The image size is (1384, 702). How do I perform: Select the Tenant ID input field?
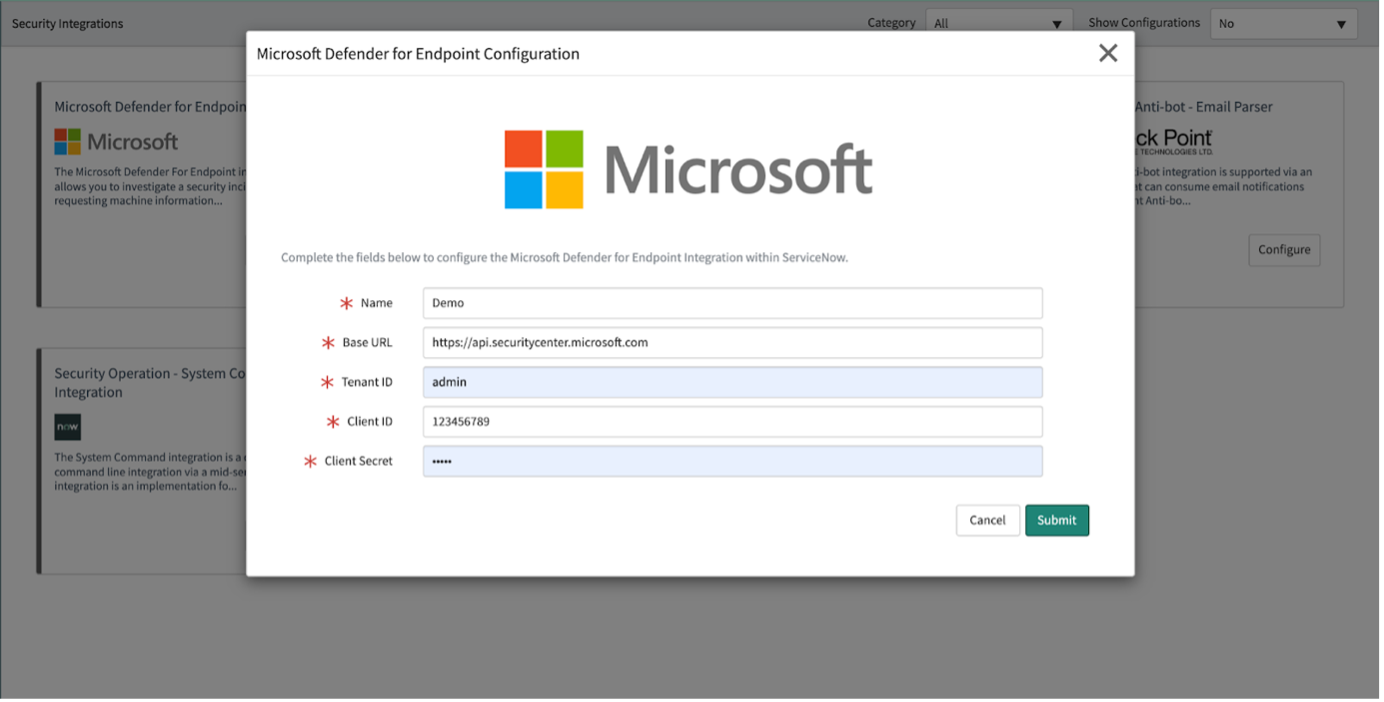(732, 382)
